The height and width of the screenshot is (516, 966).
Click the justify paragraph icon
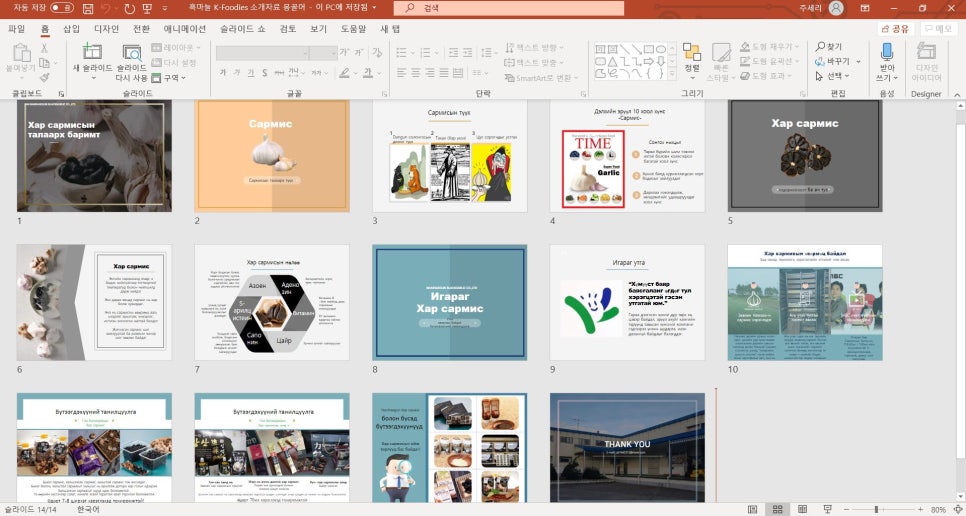click(444, 73)
